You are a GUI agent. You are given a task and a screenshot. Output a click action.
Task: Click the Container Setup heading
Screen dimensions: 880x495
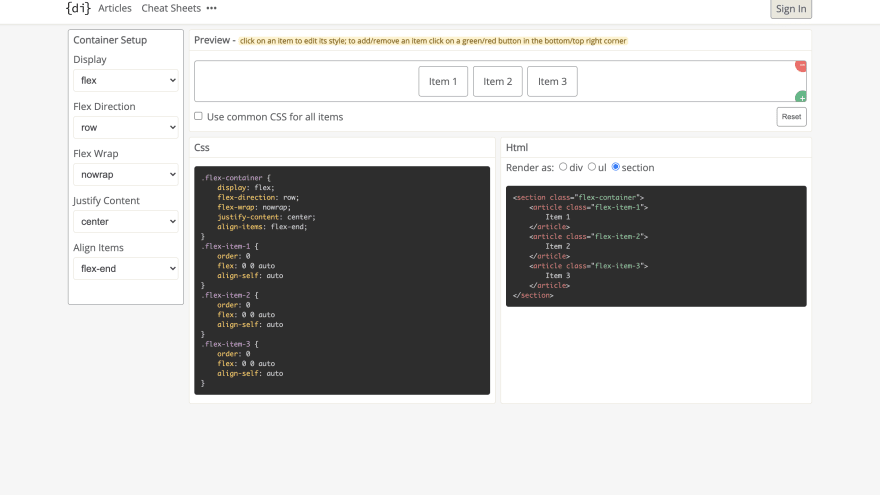click(x=110, y=40)
